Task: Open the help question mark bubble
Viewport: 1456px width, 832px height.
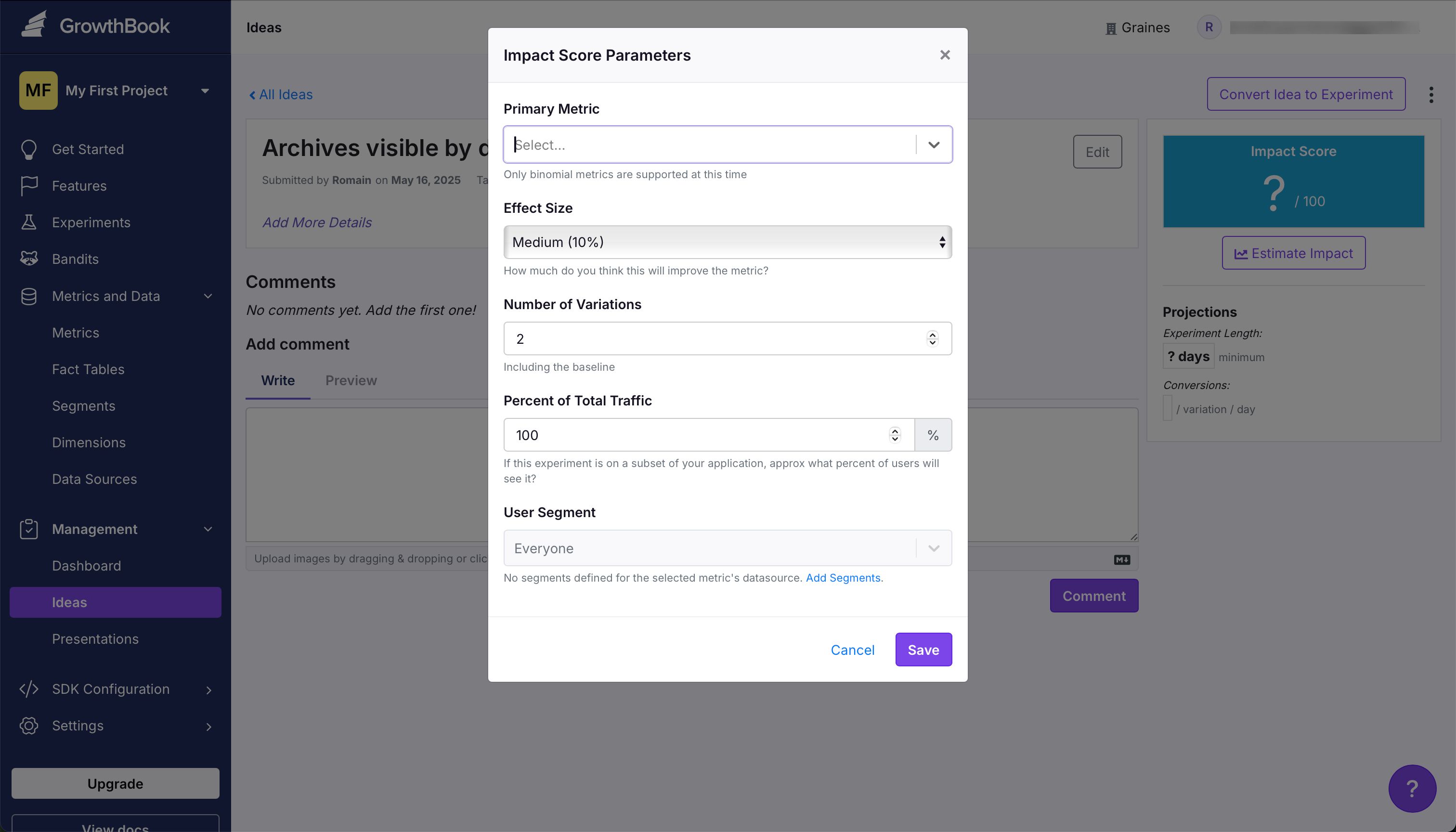Action: click(1412, 789)
